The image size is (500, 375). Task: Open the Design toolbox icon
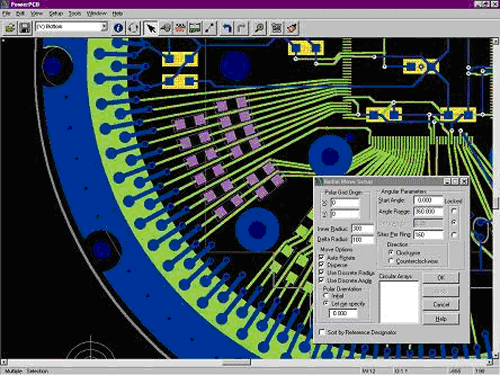pyautogui.click(x=166, y=28)
